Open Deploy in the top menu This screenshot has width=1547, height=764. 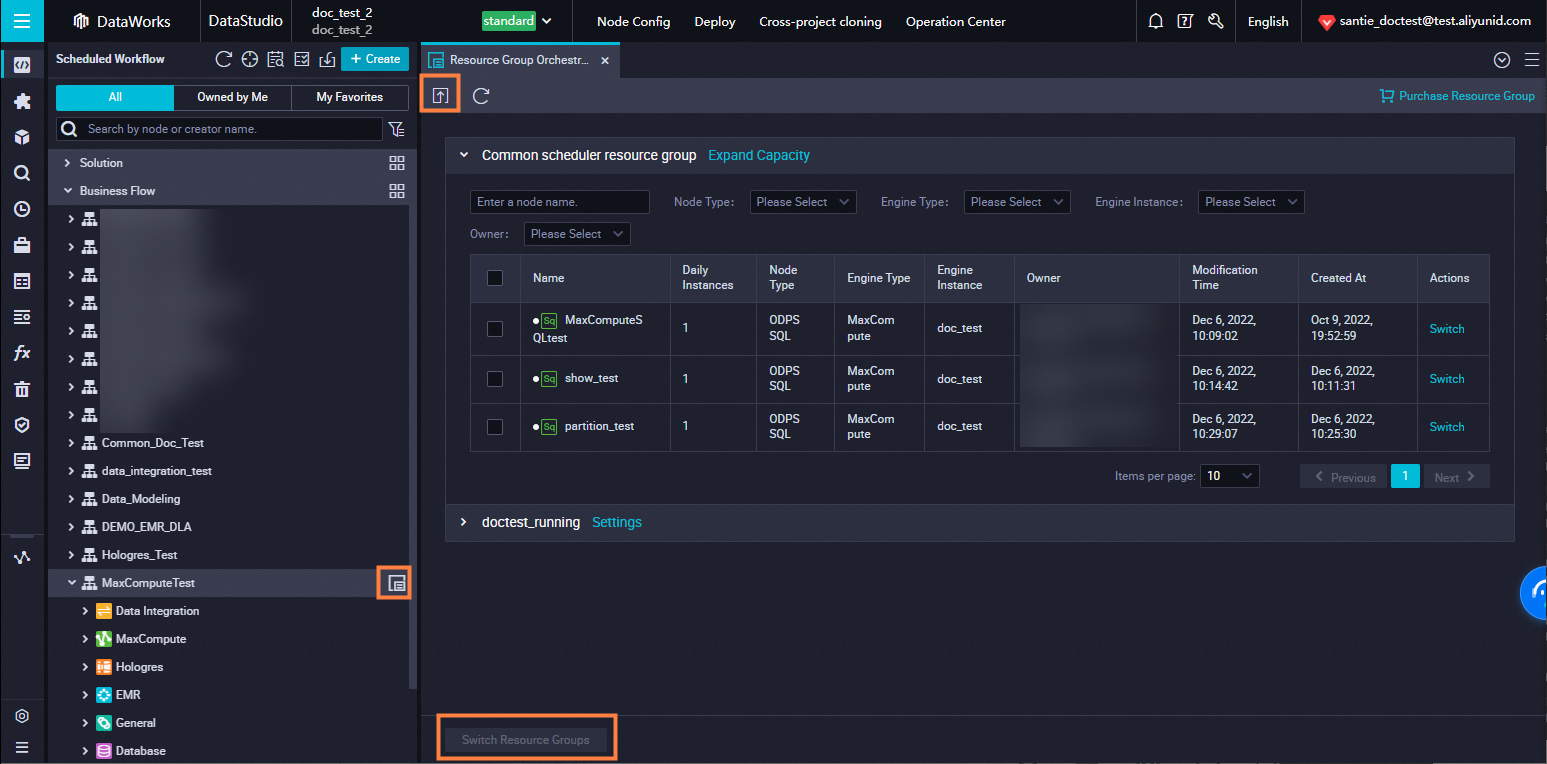[x=715, y=21]
